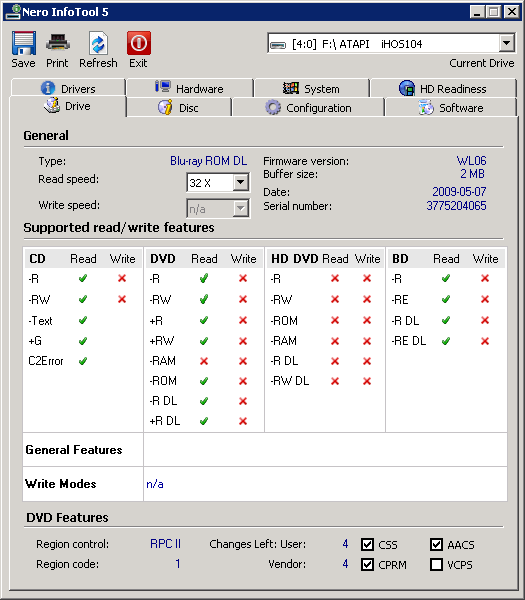
Task: Toggle the CPRM checkbox
Action: pyautogui.click(x=367, y=564)
